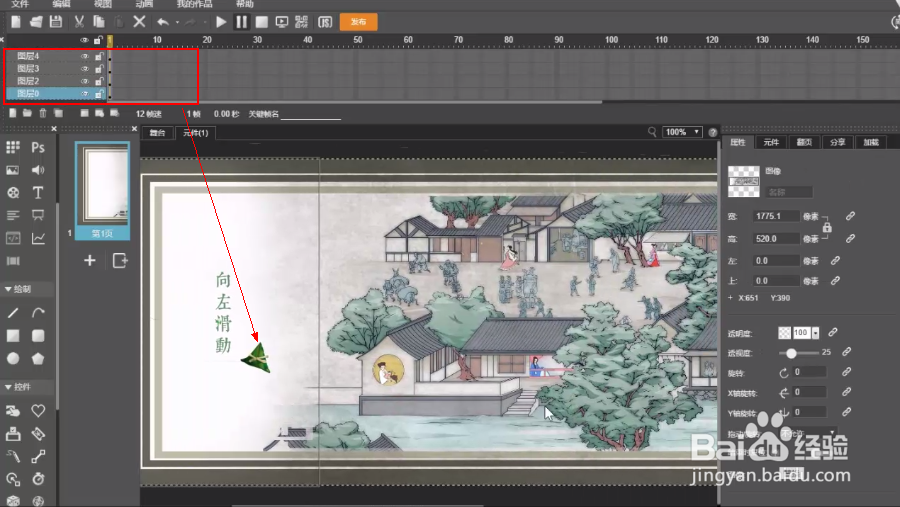Open a project via the folder icon
Screen dimensions: 900x507
36,22
